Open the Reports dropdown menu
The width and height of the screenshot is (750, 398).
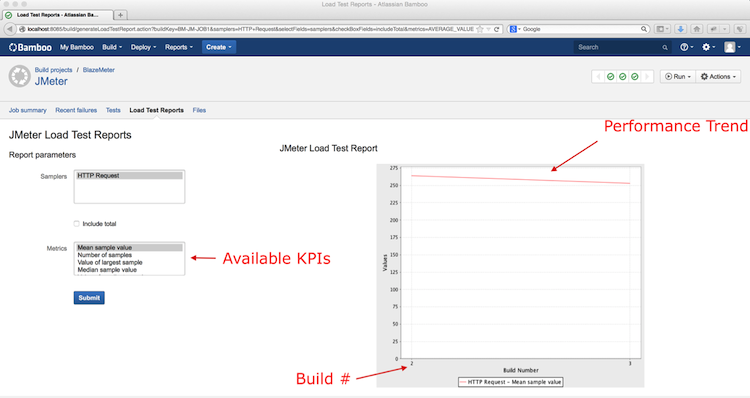[x=179, y=47]
